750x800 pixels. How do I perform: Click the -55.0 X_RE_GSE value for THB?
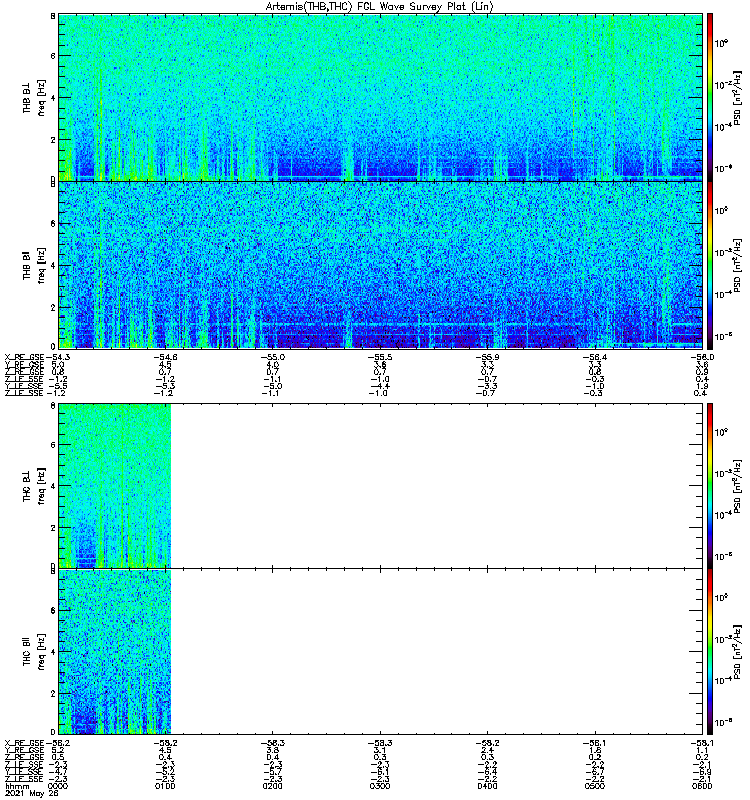tap(273, 357)
